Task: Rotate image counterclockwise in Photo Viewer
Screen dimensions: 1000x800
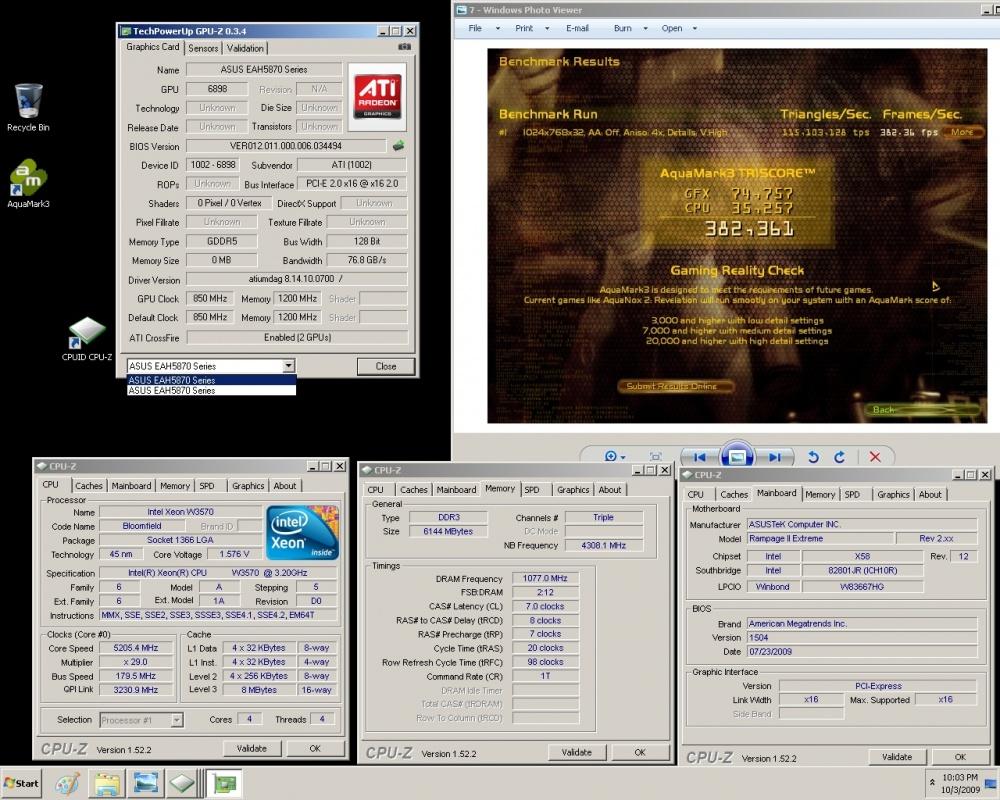Action: click(813, 457)
